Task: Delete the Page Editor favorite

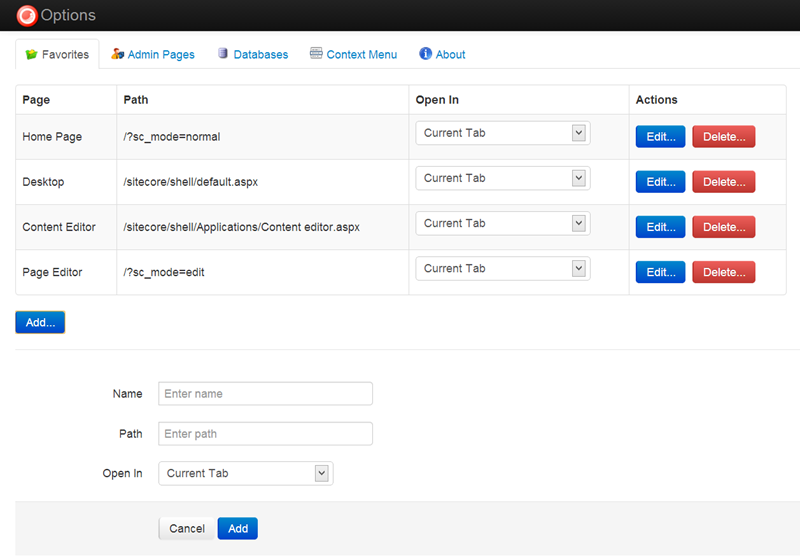Action: [723, 272]
